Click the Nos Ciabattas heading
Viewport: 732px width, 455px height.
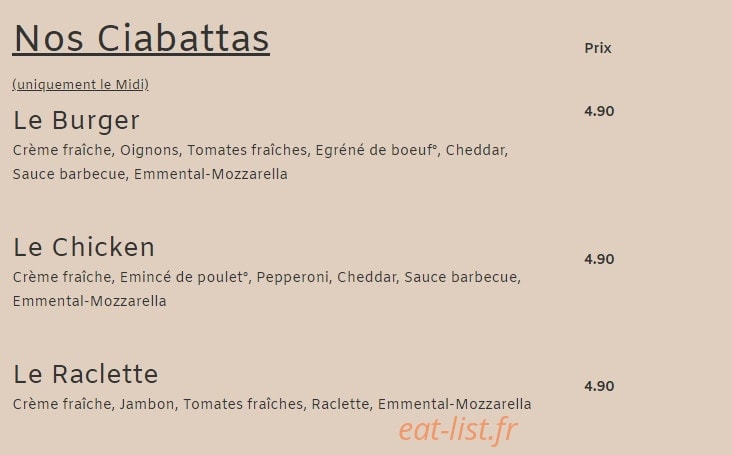coord(141,39)
